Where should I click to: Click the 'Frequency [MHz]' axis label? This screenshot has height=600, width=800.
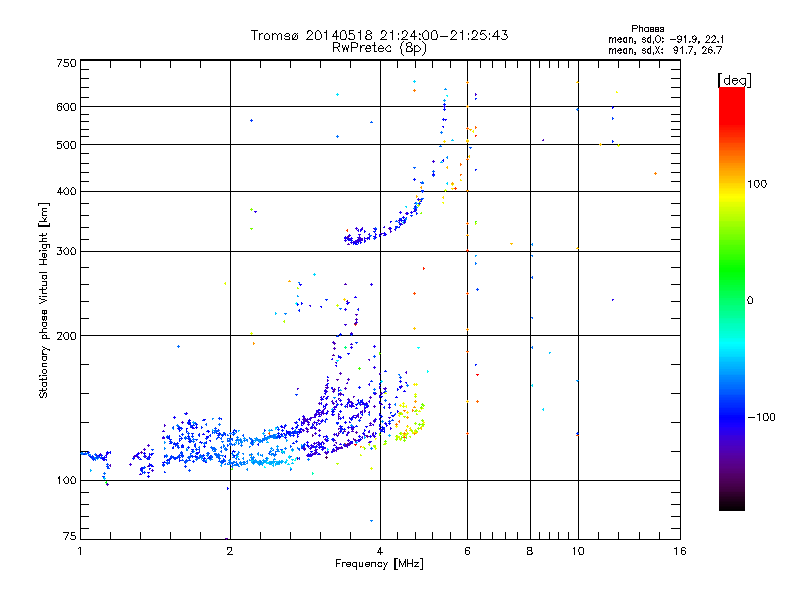[379, 564]
